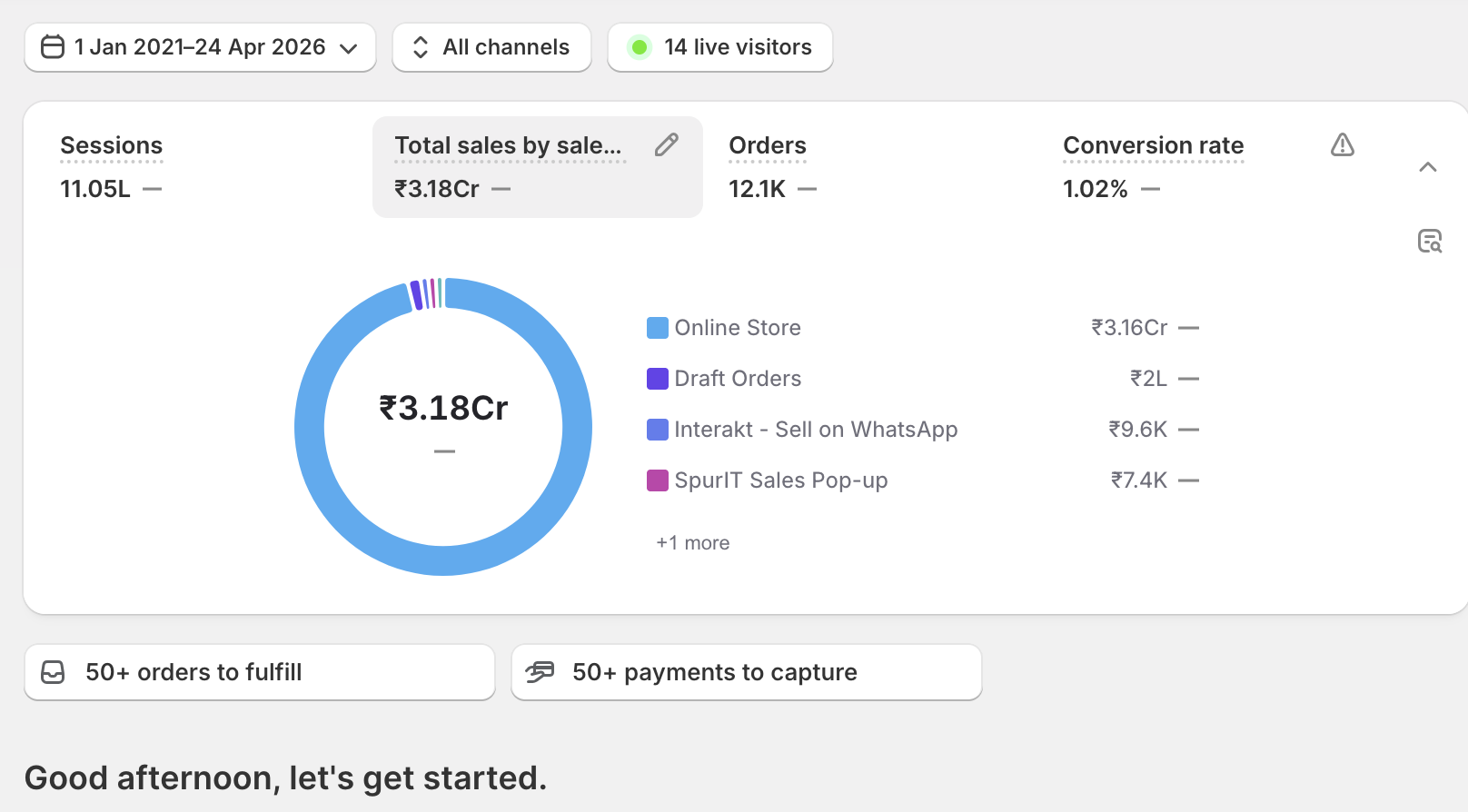Click the warning triangle icon near Conversion rate
This screenshot has width=1468, height=812.
(1343, 144)
